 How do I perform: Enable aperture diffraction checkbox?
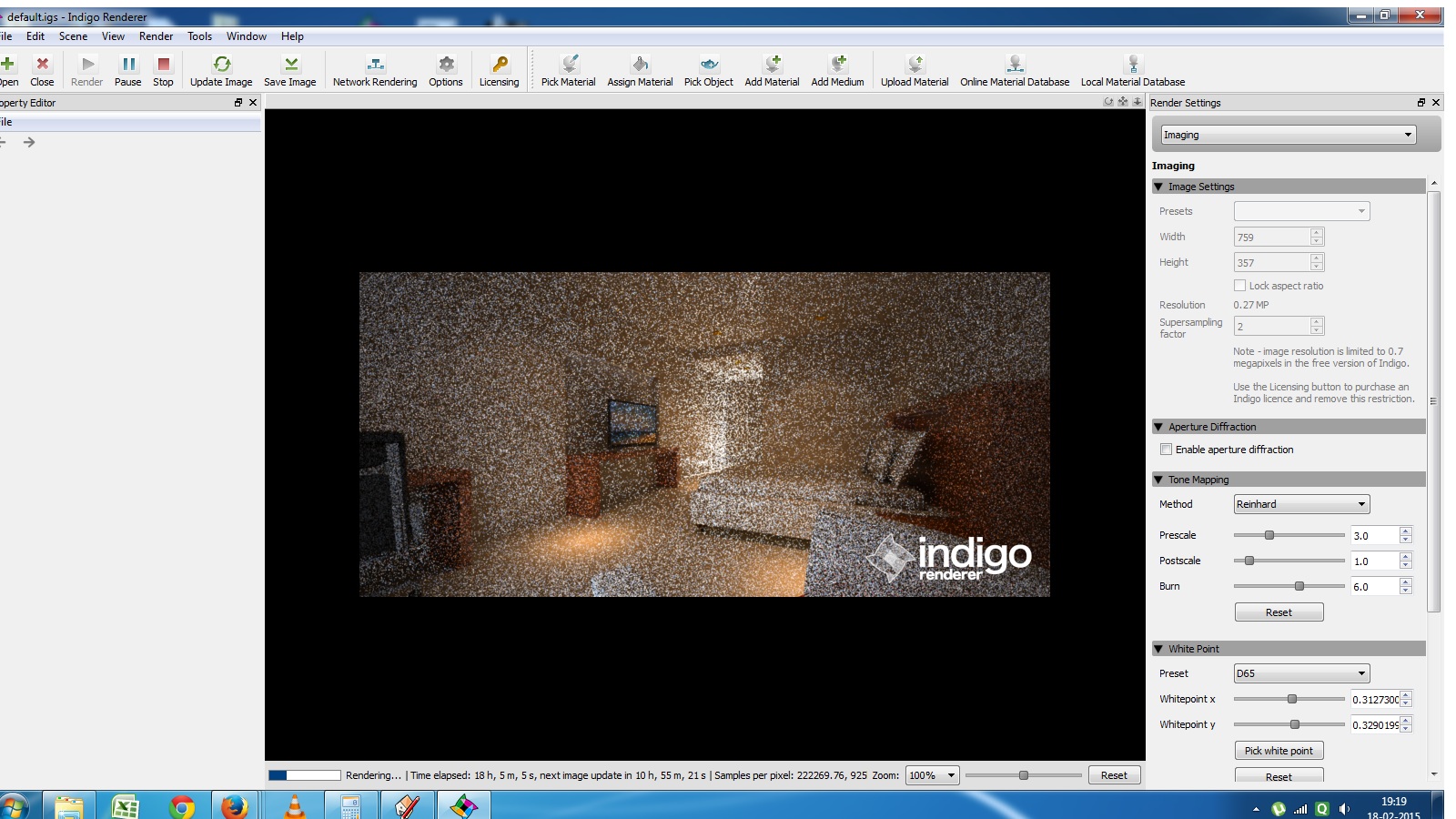coord(1167,450)
